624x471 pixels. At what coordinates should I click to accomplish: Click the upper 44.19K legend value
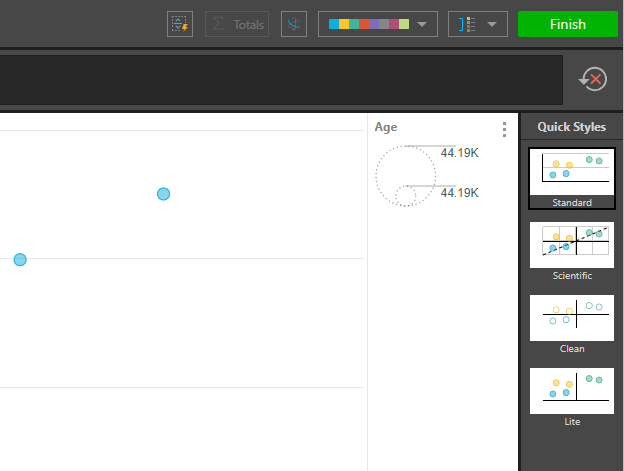[459, 153]
